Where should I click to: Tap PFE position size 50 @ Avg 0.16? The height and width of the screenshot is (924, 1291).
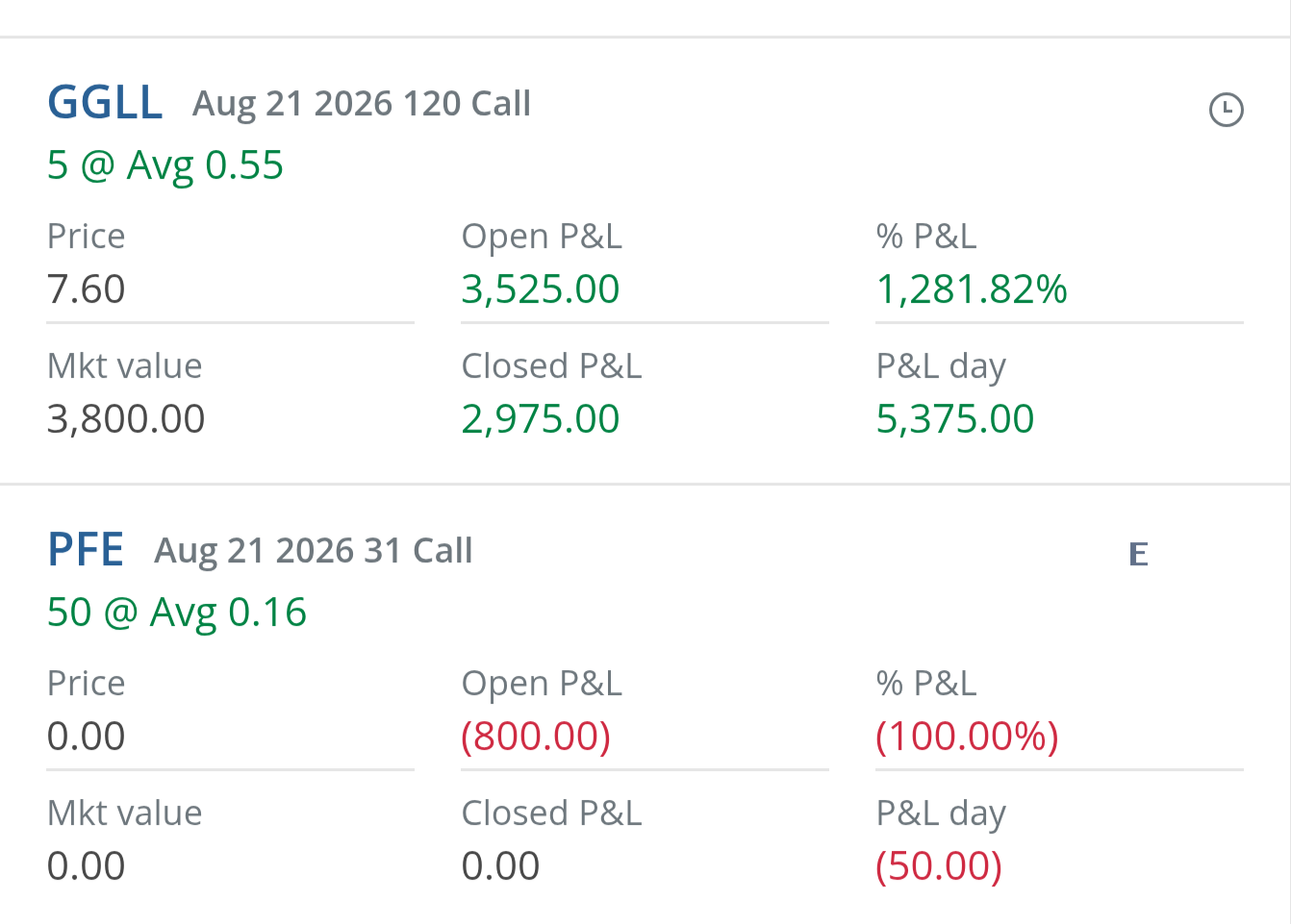pos(177,612)
